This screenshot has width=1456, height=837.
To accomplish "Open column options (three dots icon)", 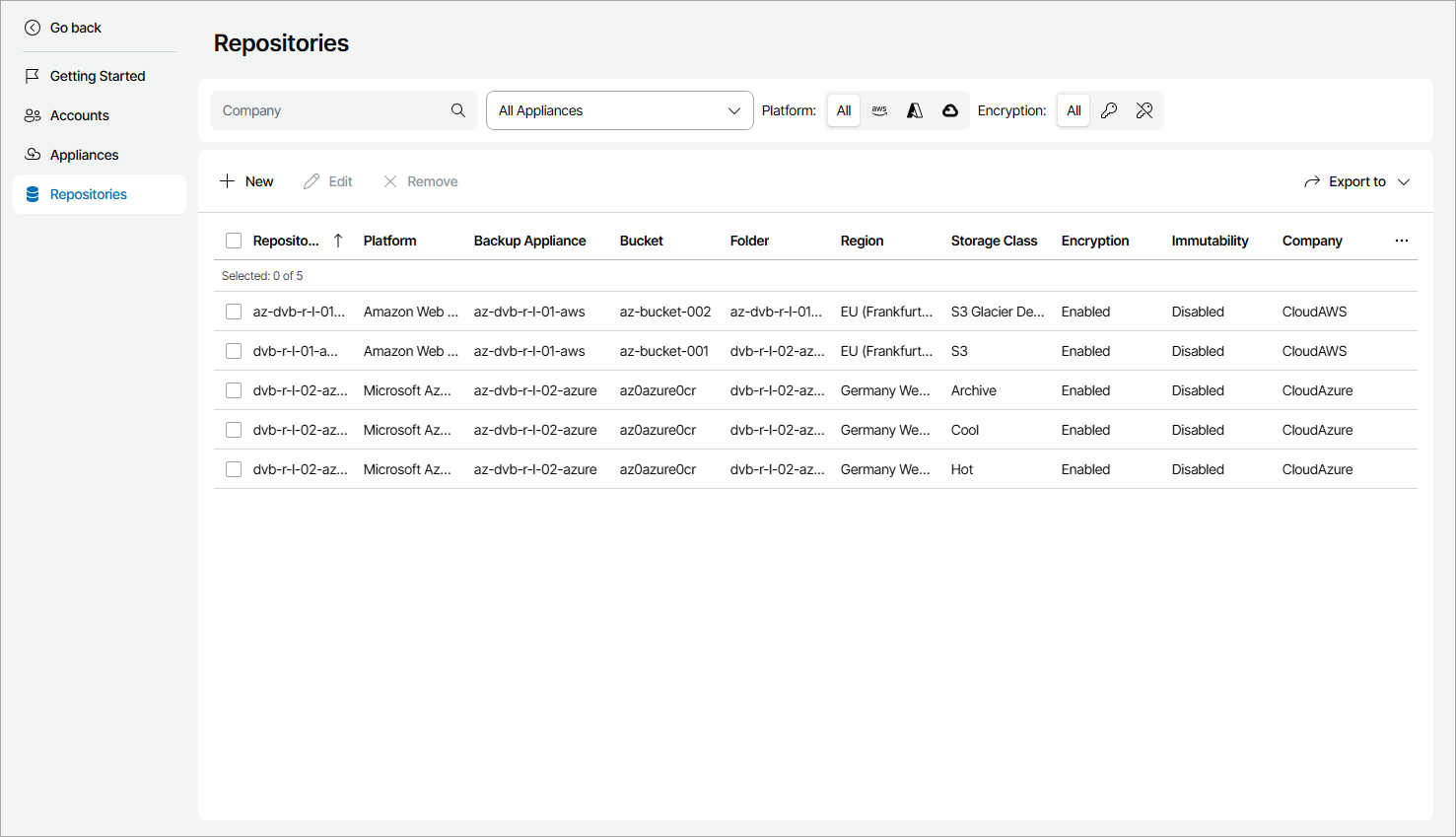I will 1402,241.
